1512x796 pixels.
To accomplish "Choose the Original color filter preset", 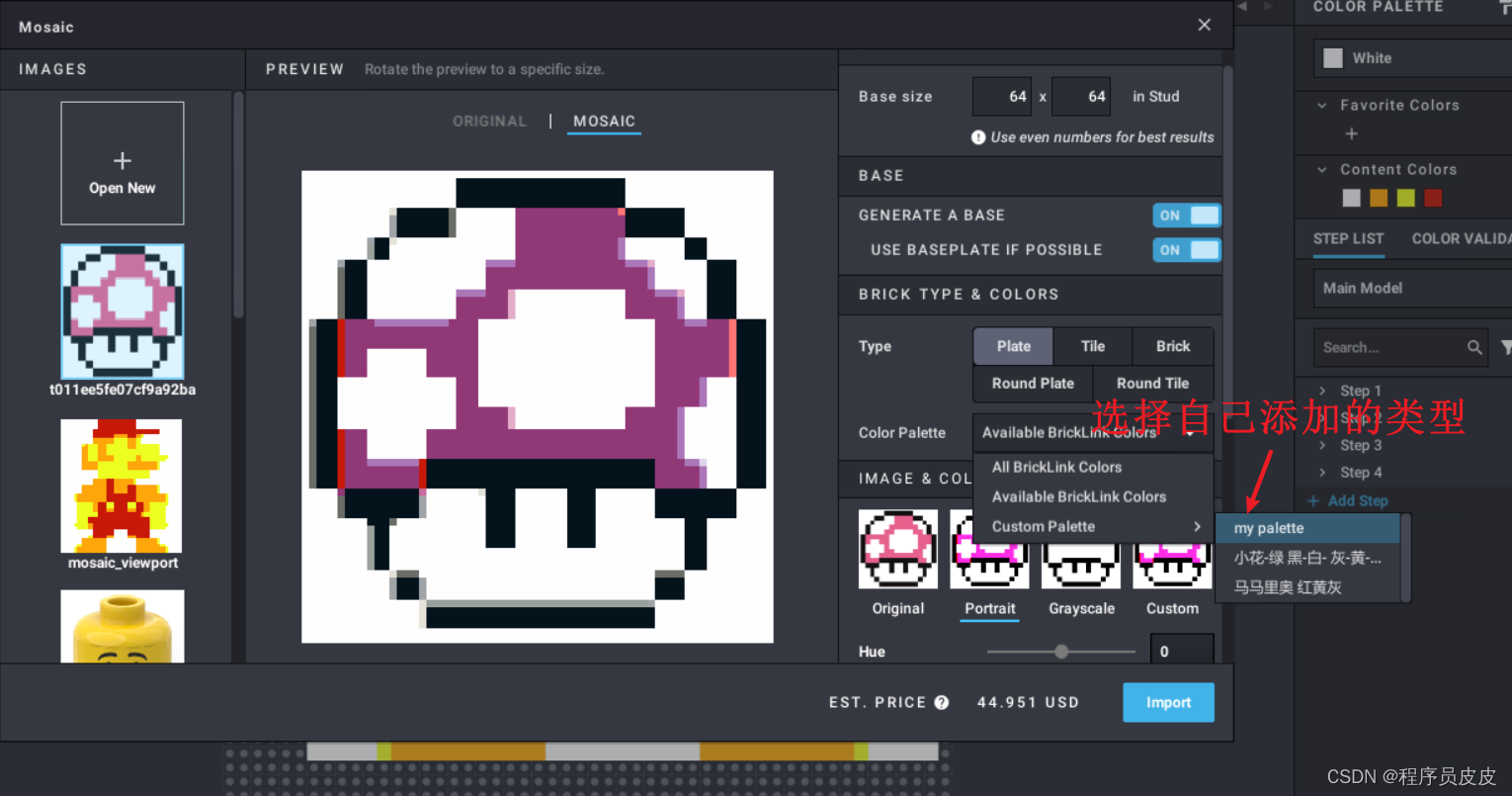I will (897, 550).
